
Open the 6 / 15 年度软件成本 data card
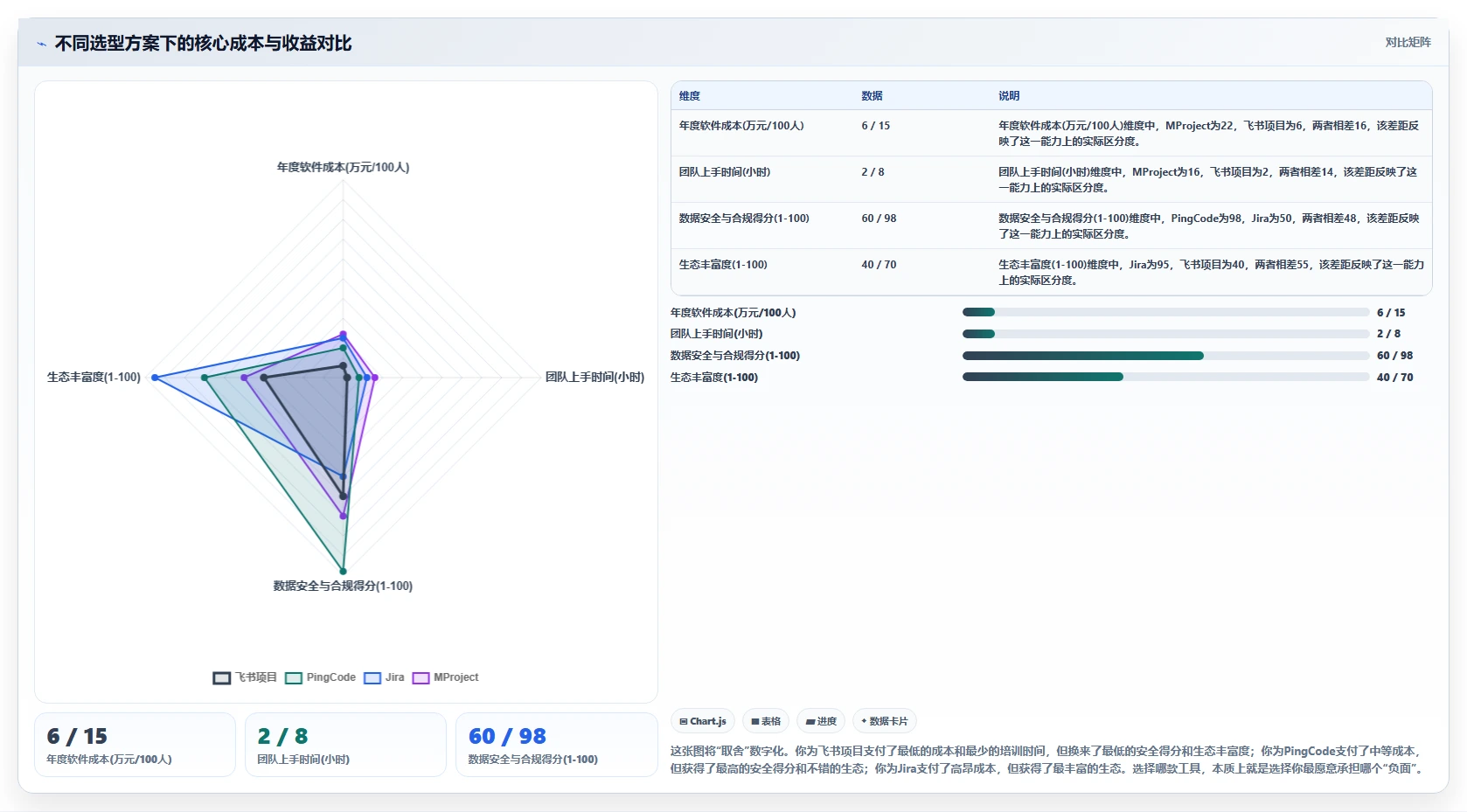click(x=135, y=745)
